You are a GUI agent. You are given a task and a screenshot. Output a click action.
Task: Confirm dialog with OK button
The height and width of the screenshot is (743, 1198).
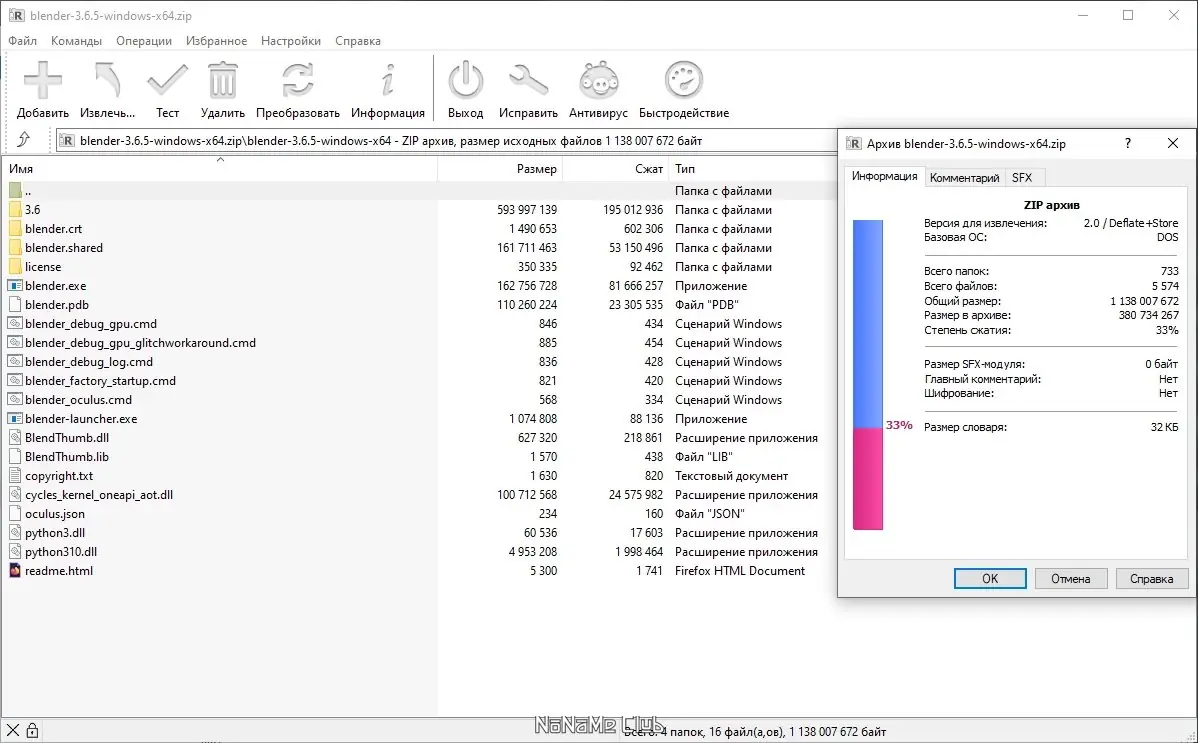(x=990, y=579)
